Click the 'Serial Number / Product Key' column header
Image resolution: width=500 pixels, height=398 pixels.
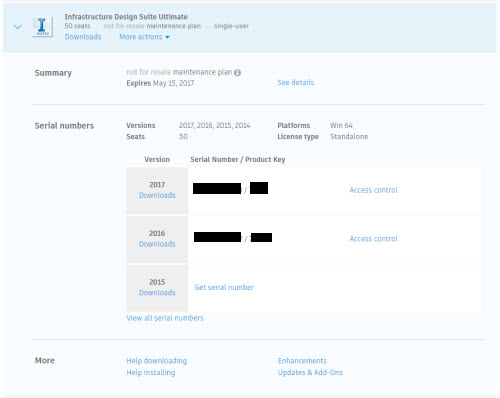point(238,159)
